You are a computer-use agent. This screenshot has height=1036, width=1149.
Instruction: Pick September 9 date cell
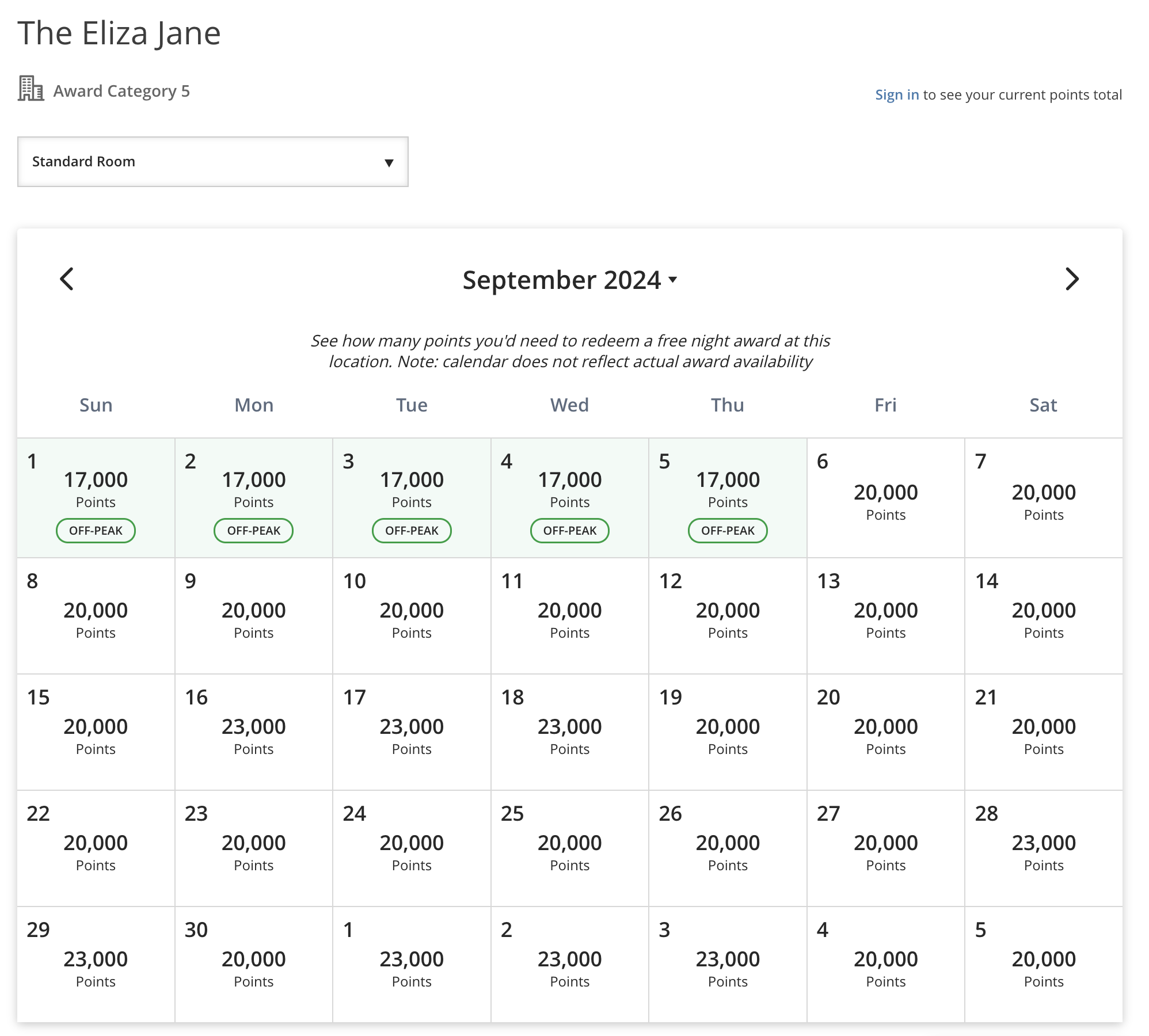pyautogui.click(x=254, y=616)
